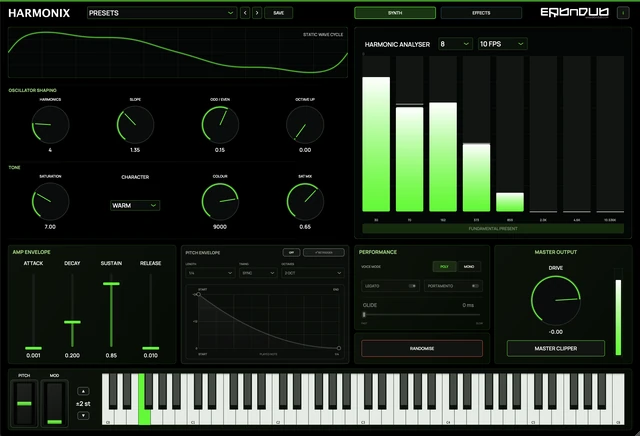Image resolution: width=640 pixels, height=436 pixels.
Task: Click the Saturation value '7.00'
Action: pos(50,227)
